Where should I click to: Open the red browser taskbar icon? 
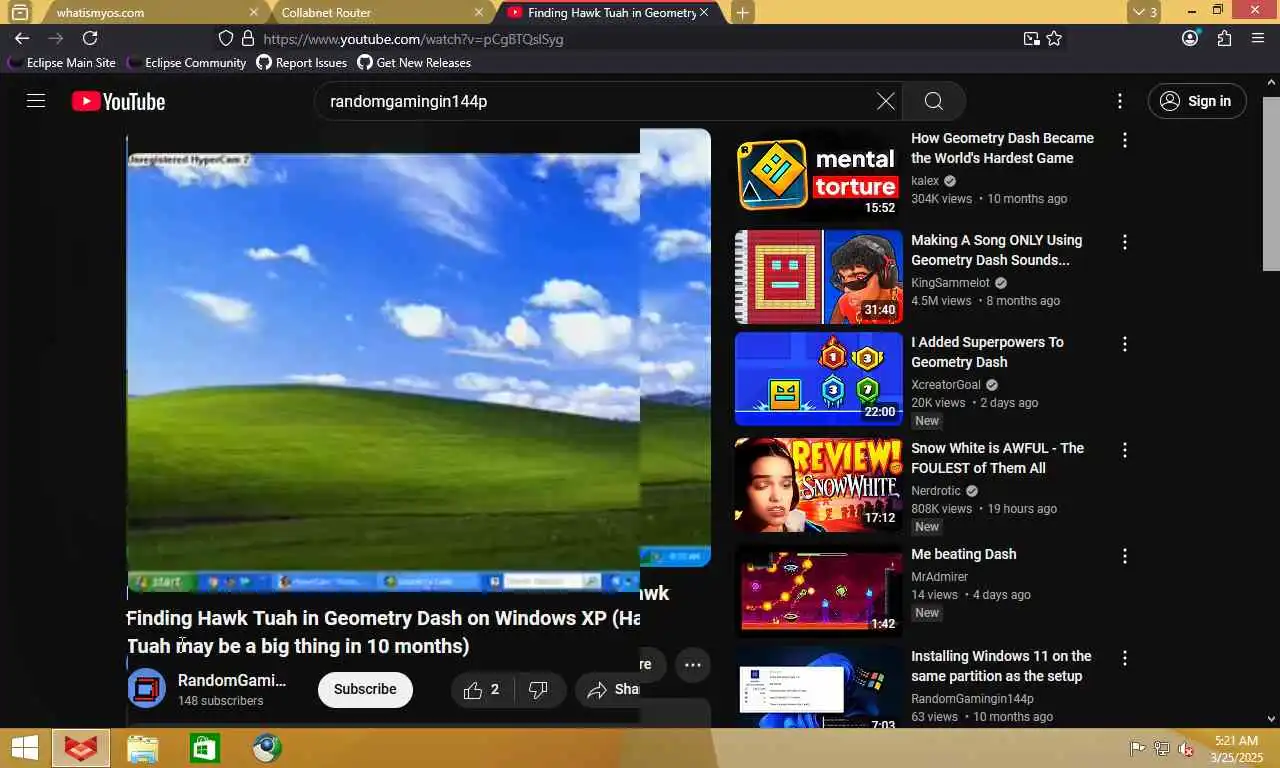tap(81, 748)
